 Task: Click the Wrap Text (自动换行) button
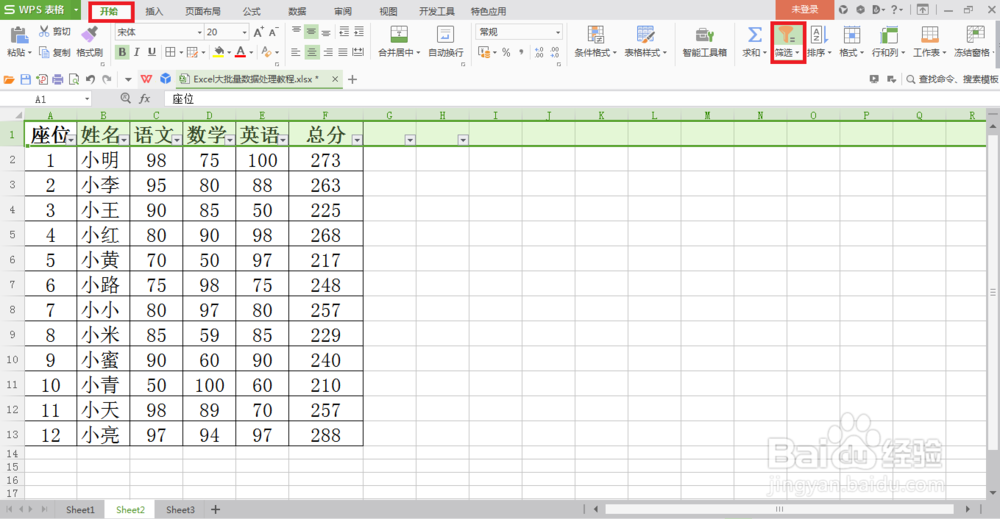point(445,41)
